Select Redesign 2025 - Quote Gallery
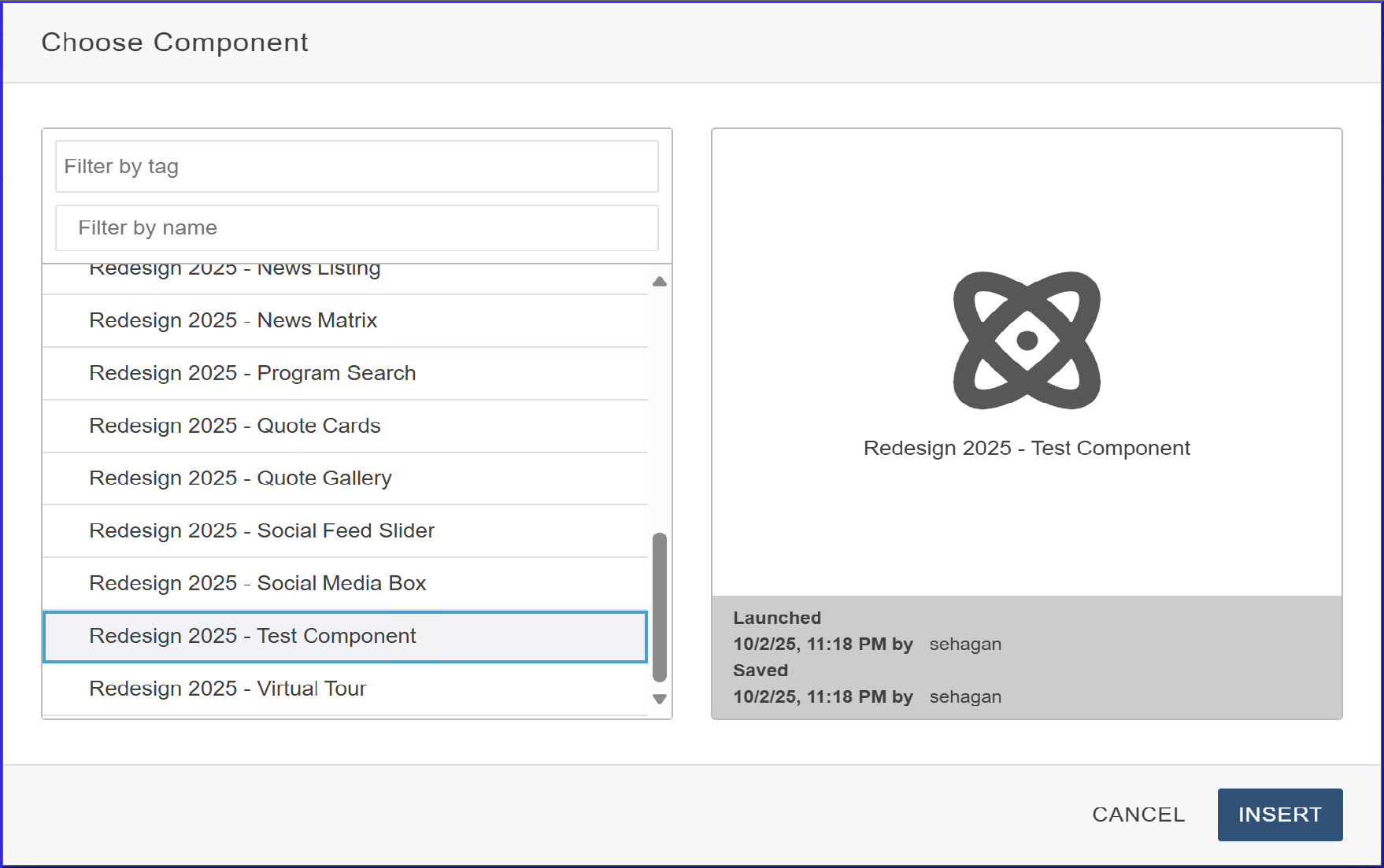1384x868 pixels. coord(240,478)
